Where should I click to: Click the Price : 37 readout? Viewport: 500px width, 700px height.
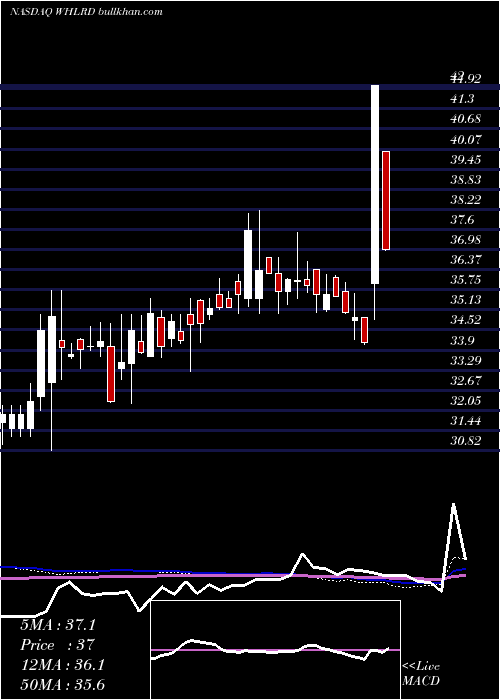point(57,645)
